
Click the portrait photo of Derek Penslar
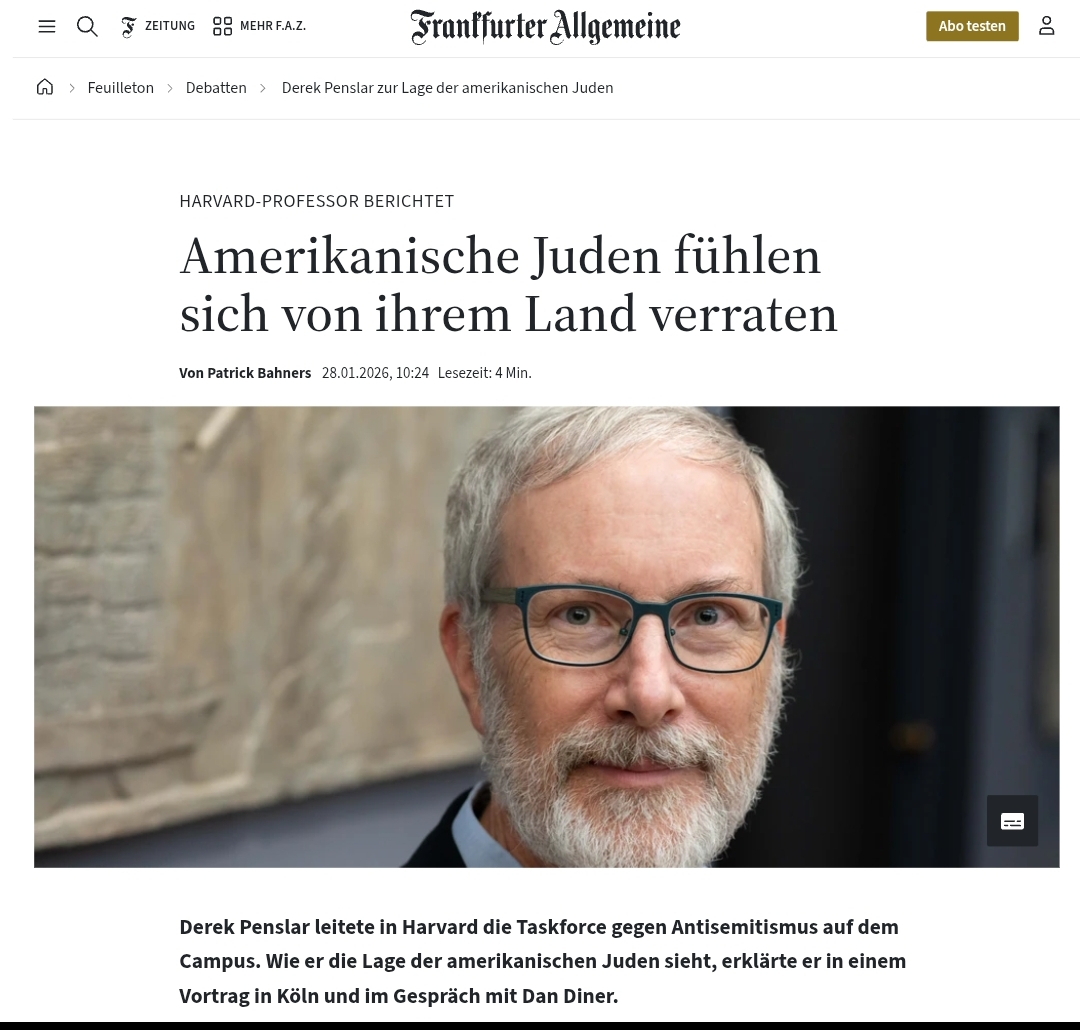[x=547, y=637]
